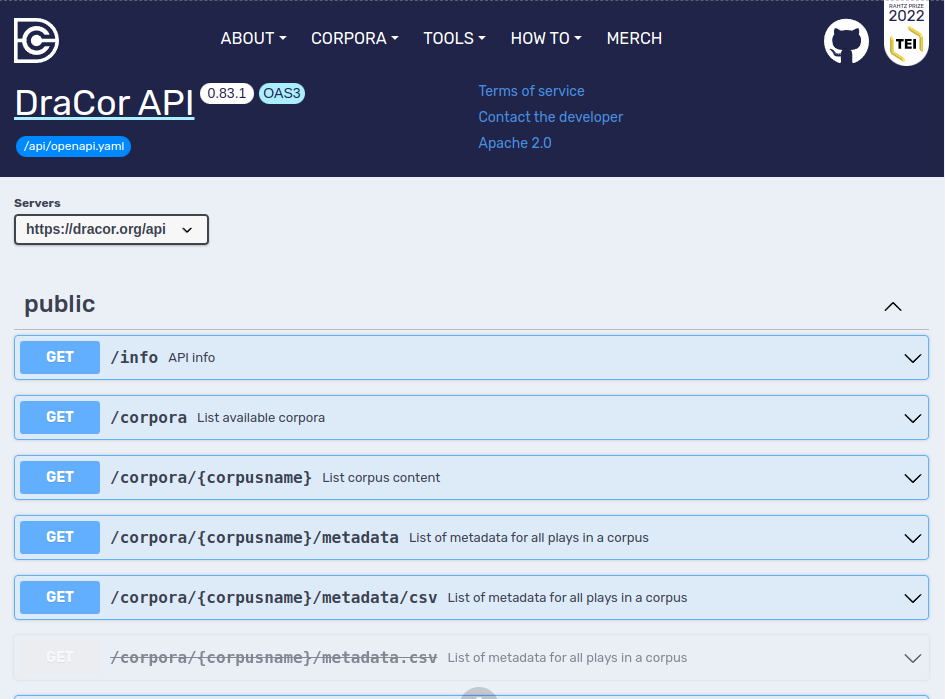Click the /corpora/{corpusname} path of List corpus content

coord(211,477)
